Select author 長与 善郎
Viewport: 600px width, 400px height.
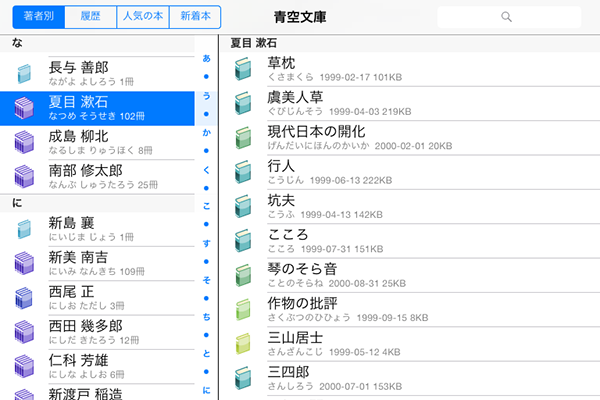click(97, 74)
